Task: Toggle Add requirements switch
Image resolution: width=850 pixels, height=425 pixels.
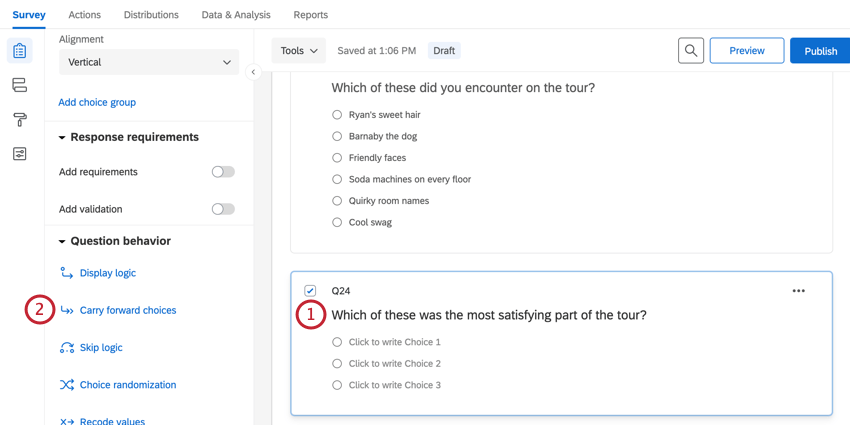Action: (x=223, y=172)
